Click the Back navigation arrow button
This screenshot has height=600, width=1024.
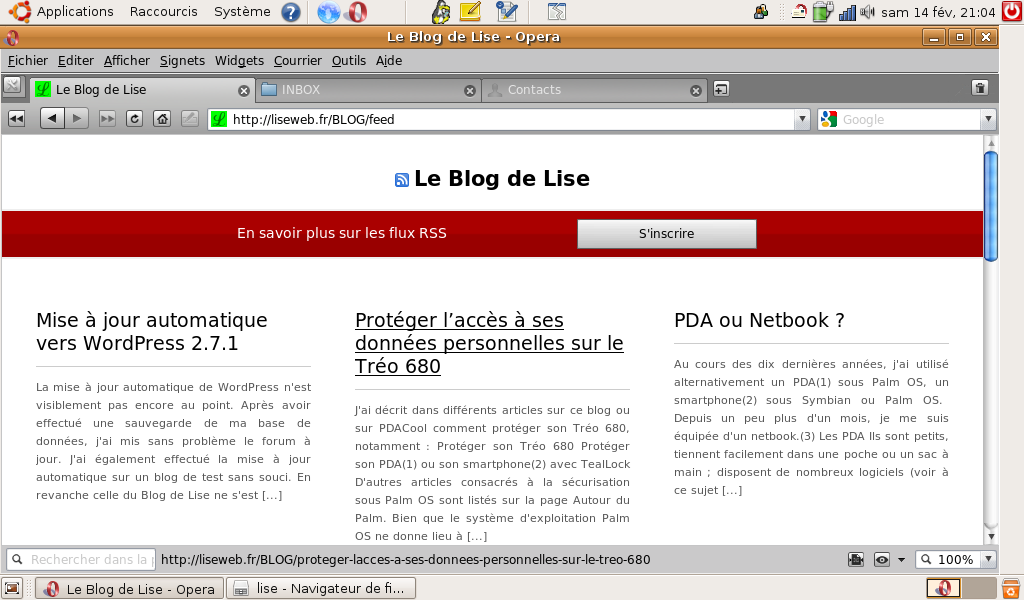pos(52,119)
